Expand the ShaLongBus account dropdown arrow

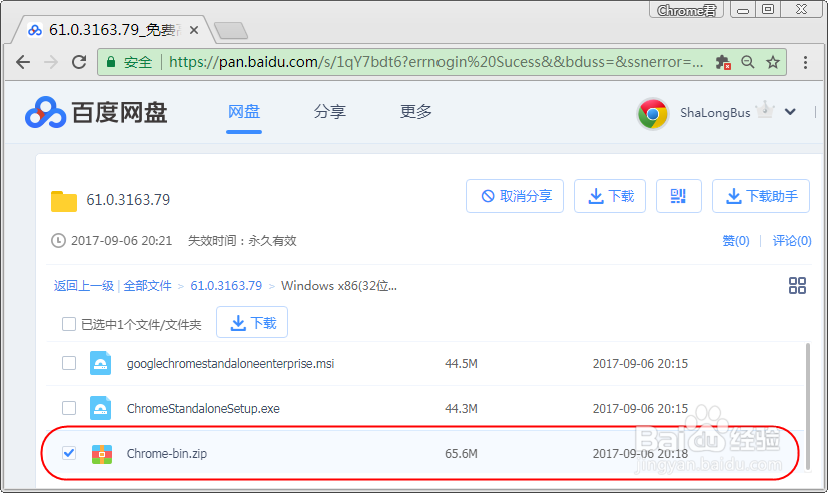[790, 112]
